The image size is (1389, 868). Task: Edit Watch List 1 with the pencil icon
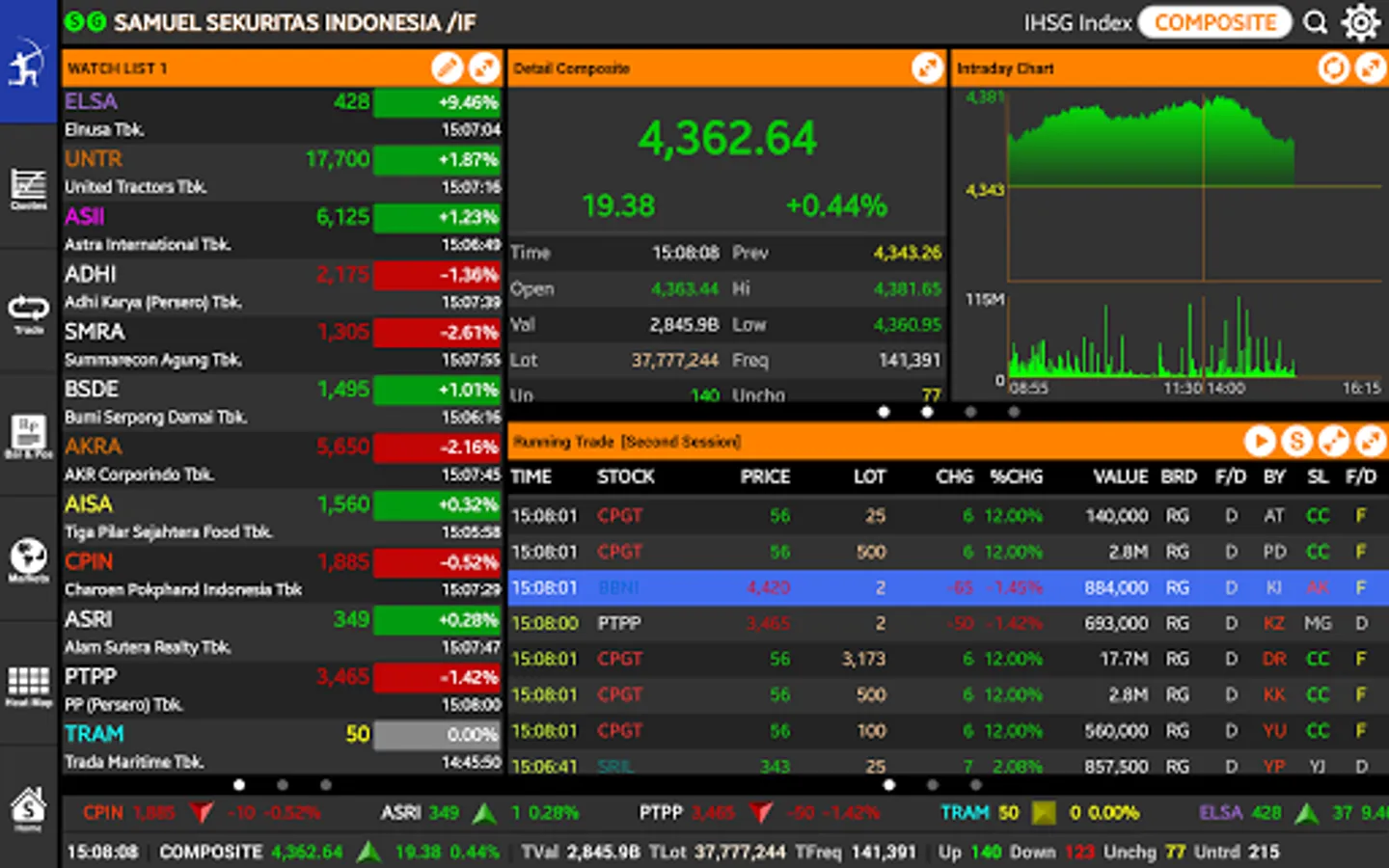[447, 68]
